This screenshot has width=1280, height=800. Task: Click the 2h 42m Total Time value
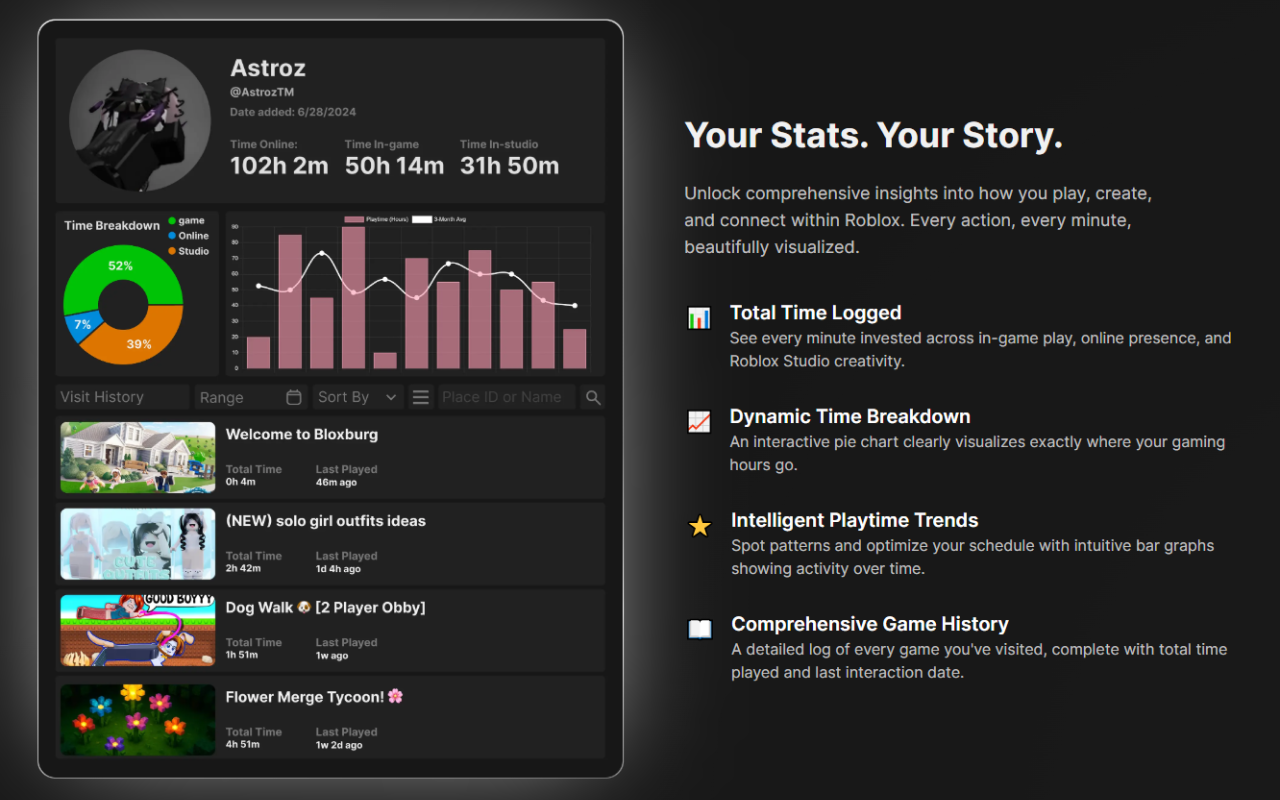[243, 569]
